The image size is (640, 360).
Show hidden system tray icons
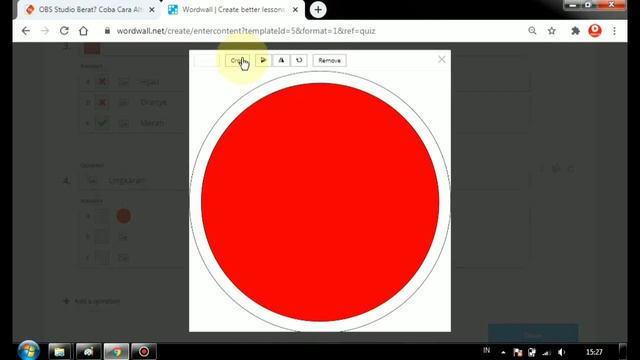503,352
